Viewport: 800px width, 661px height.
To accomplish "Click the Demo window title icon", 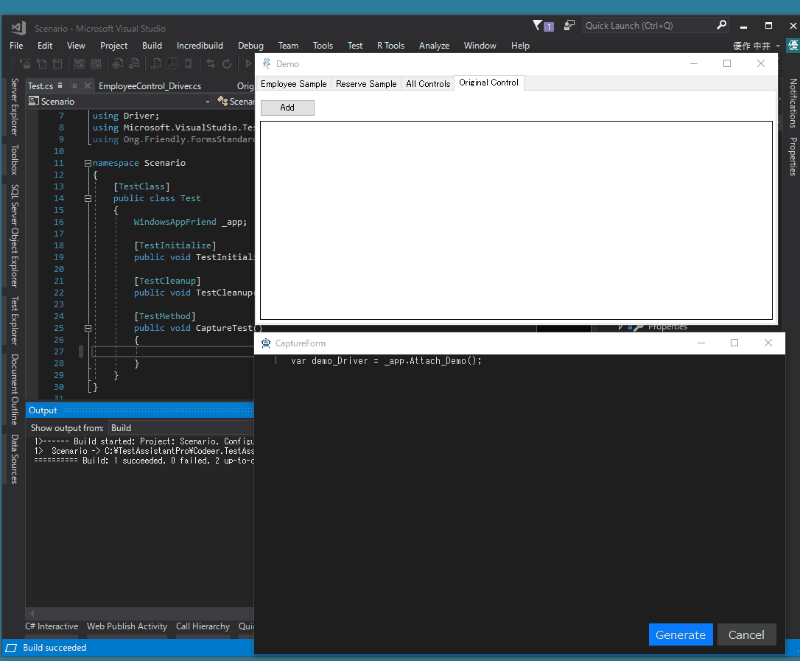I will tap(266, 64).
